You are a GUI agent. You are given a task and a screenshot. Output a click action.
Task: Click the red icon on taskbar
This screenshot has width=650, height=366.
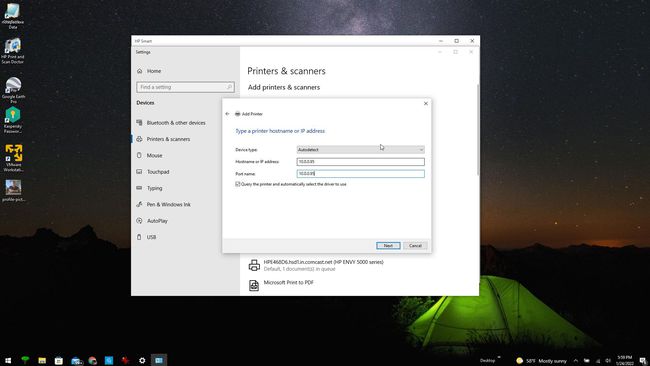tap(126, 361)
